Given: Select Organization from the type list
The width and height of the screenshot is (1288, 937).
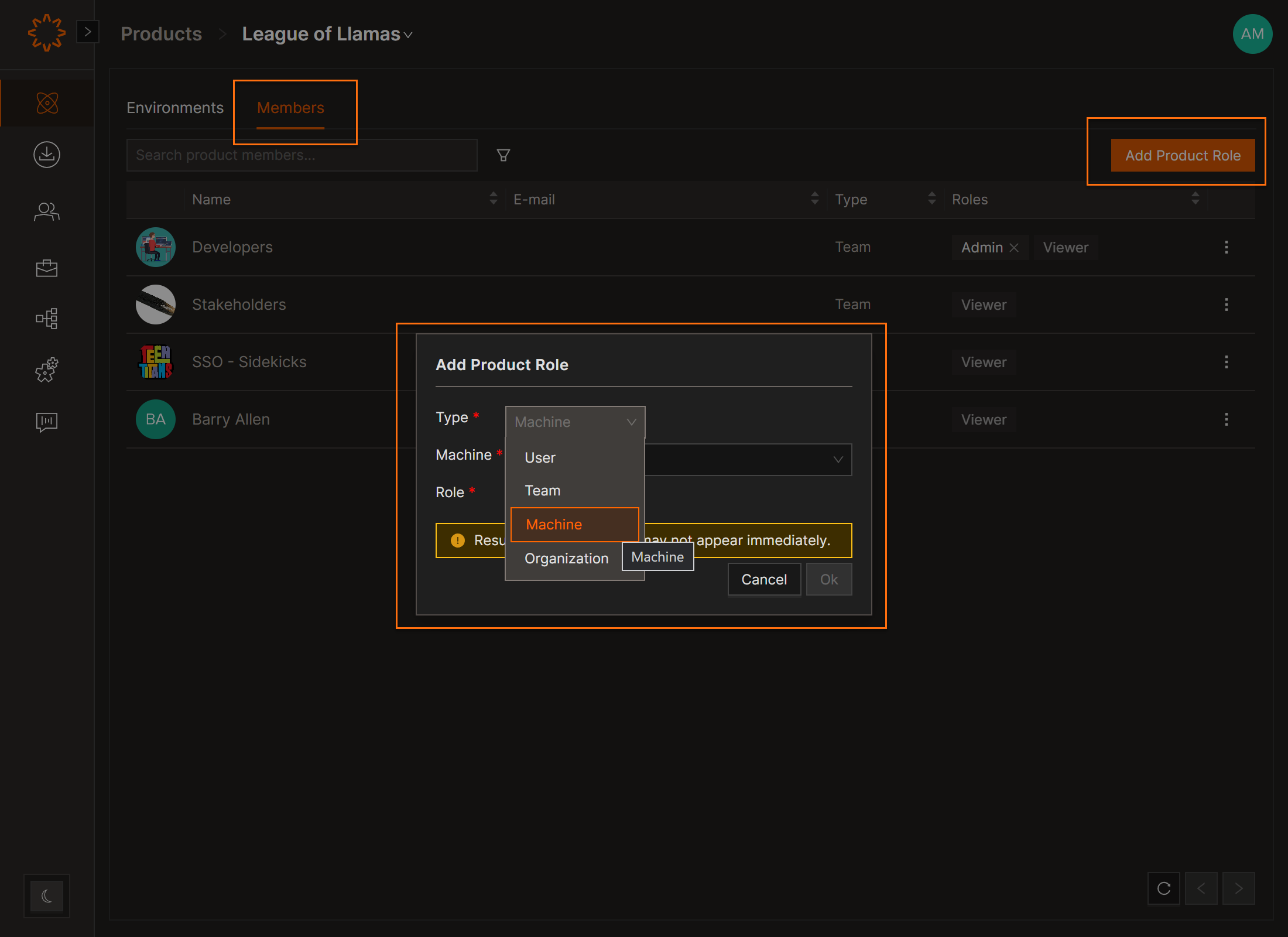Looking at the screenshot, I should [566, 558].
